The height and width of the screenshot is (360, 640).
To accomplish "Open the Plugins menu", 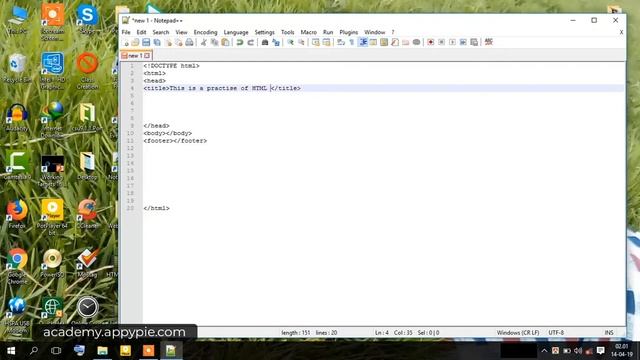I will pos(349,32).
